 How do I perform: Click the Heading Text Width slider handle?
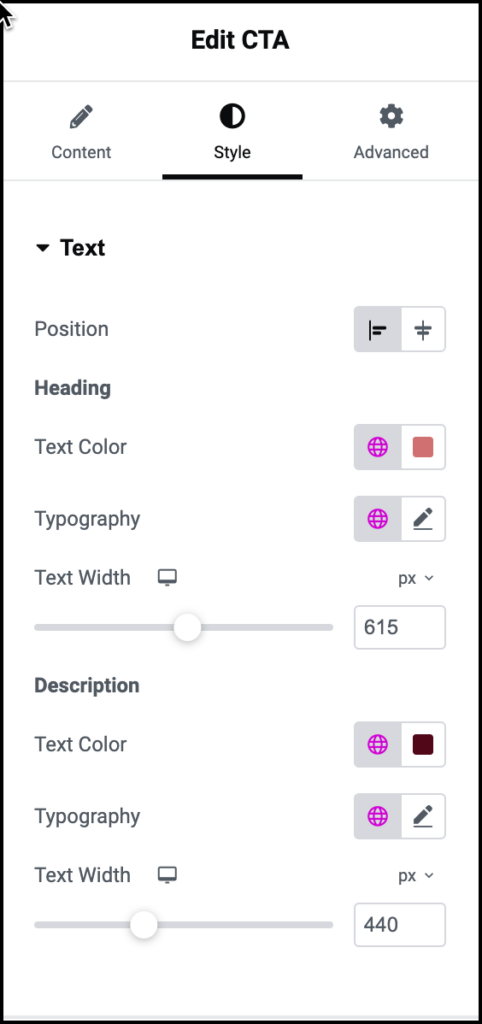(187, 628)
